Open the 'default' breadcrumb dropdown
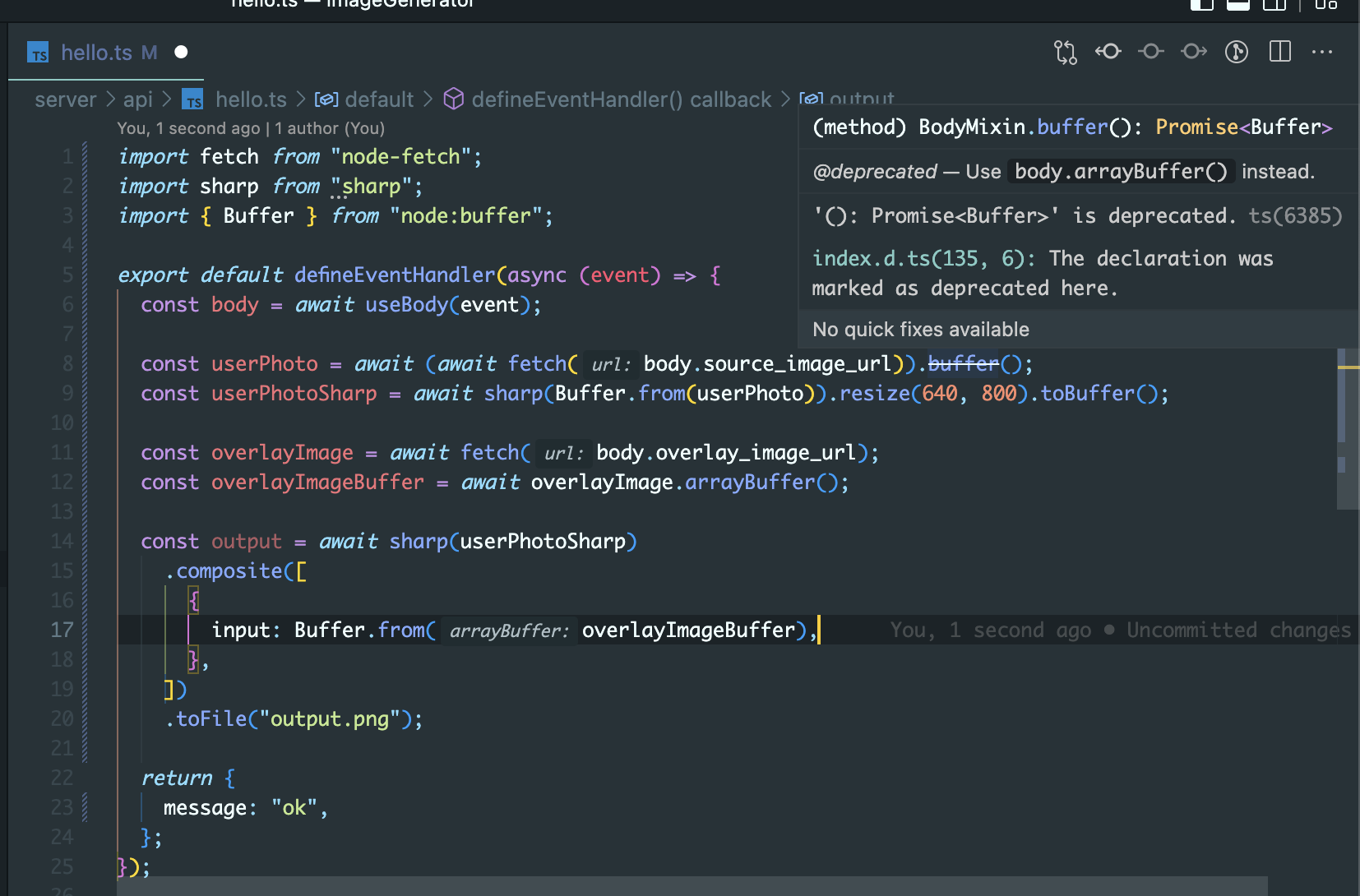Screen dimensions: 1360x896 [x=378, y=99]
